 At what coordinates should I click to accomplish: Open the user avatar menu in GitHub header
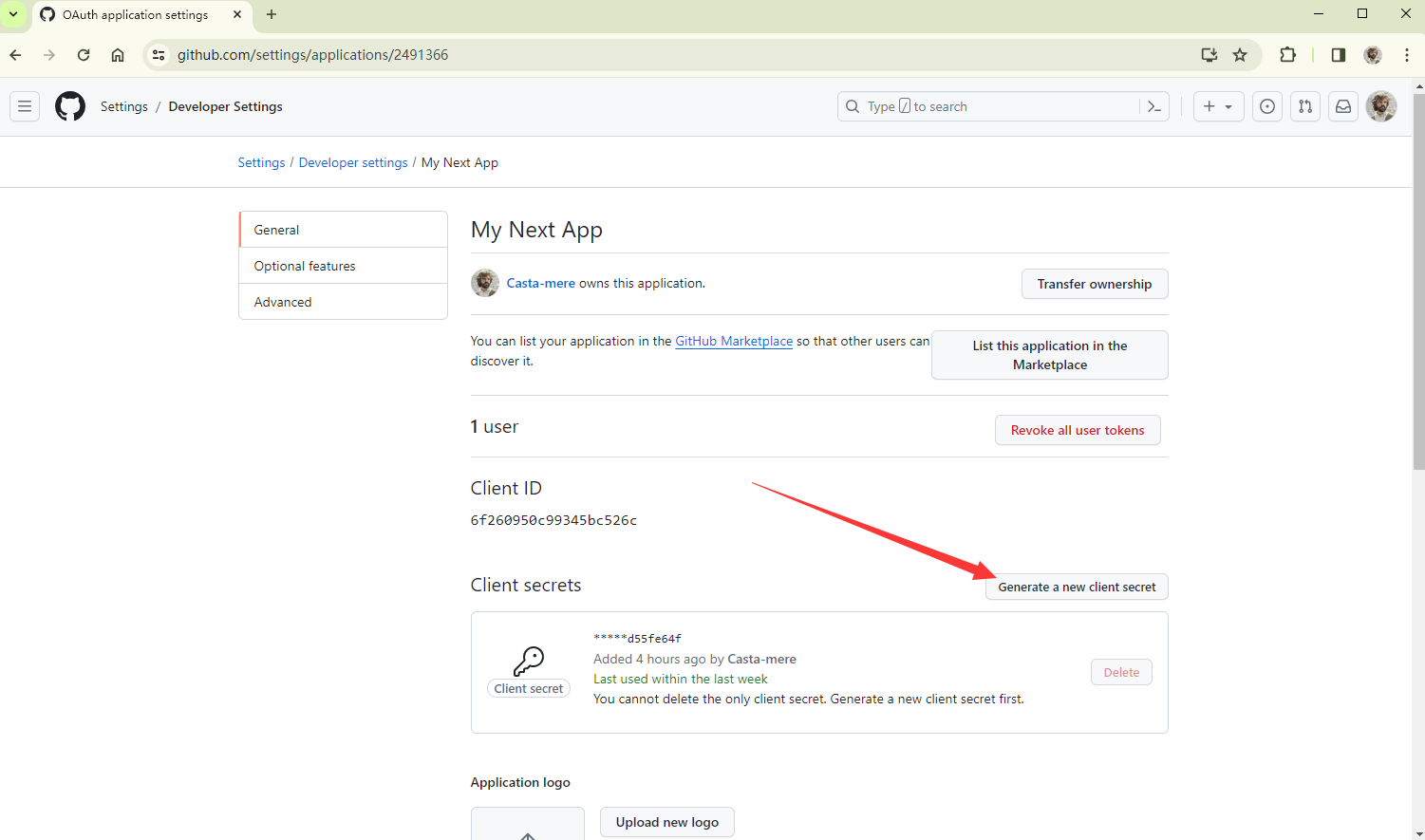coord(1381,106)
